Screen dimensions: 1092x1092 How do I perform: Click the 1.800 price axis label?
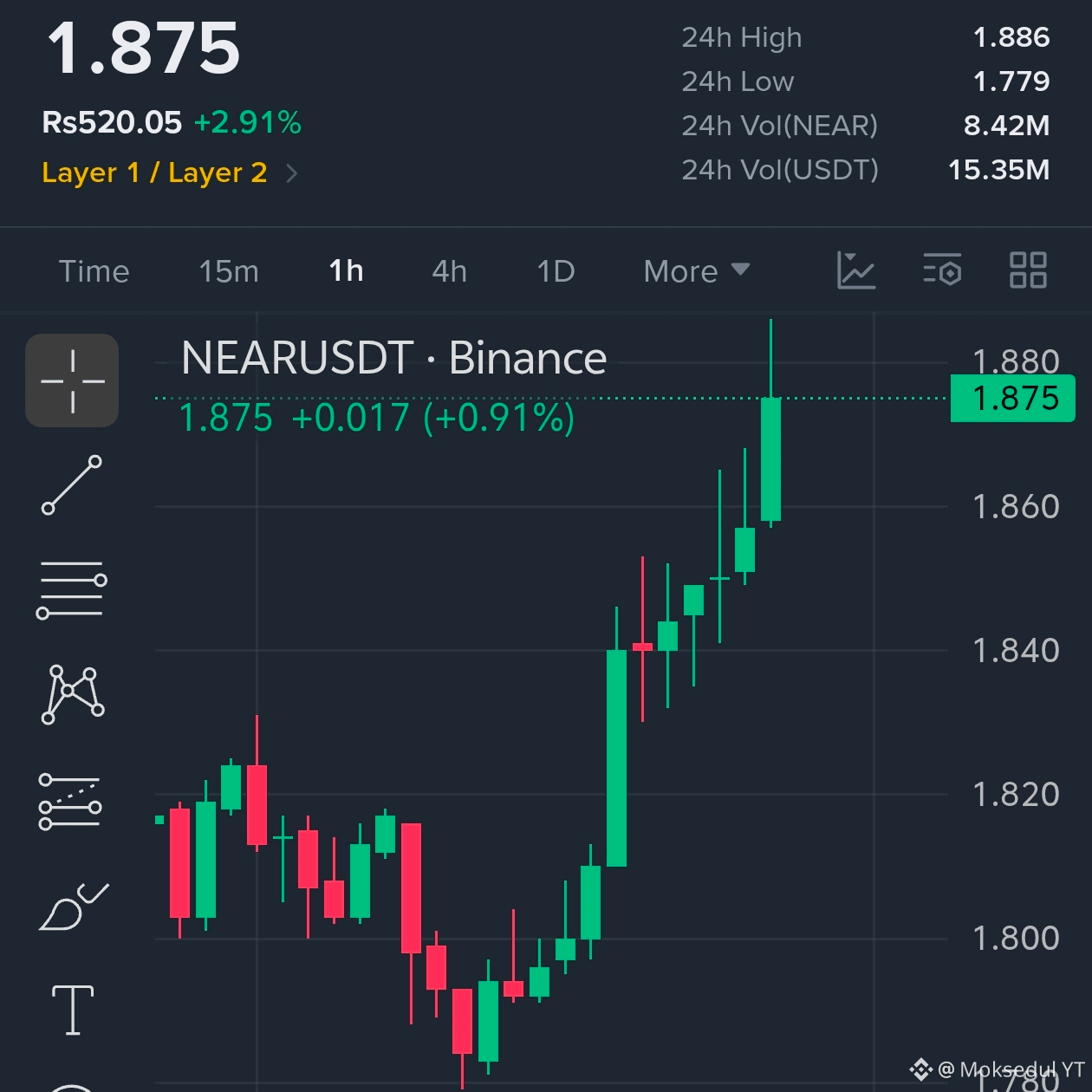click(1016, 939)
